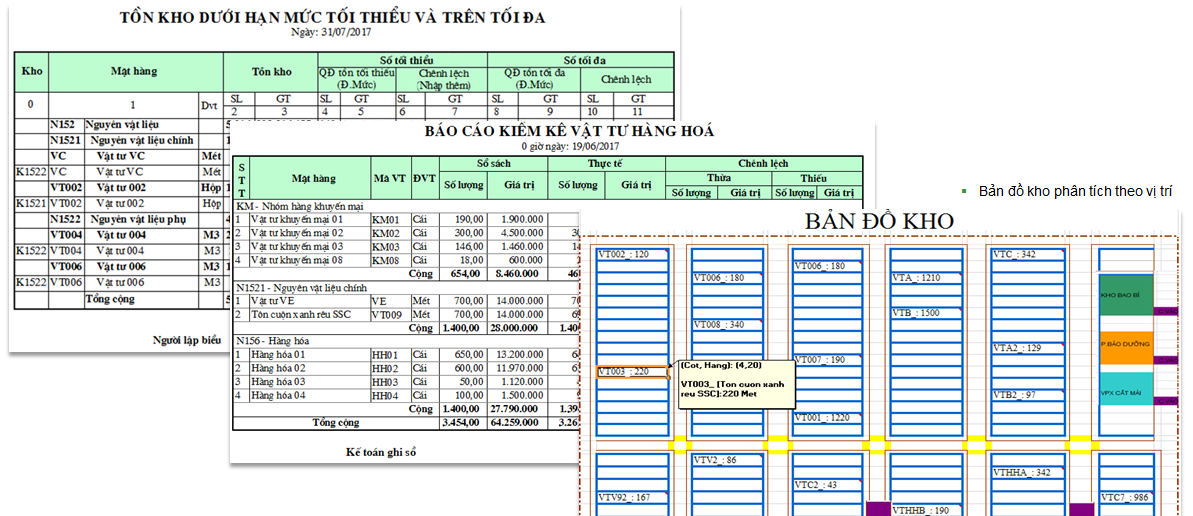1193x516 pixels.
Task: Select 'N1521 - Nguyên vật liệu chính' group in inventory report
Action: pos(303,288)
